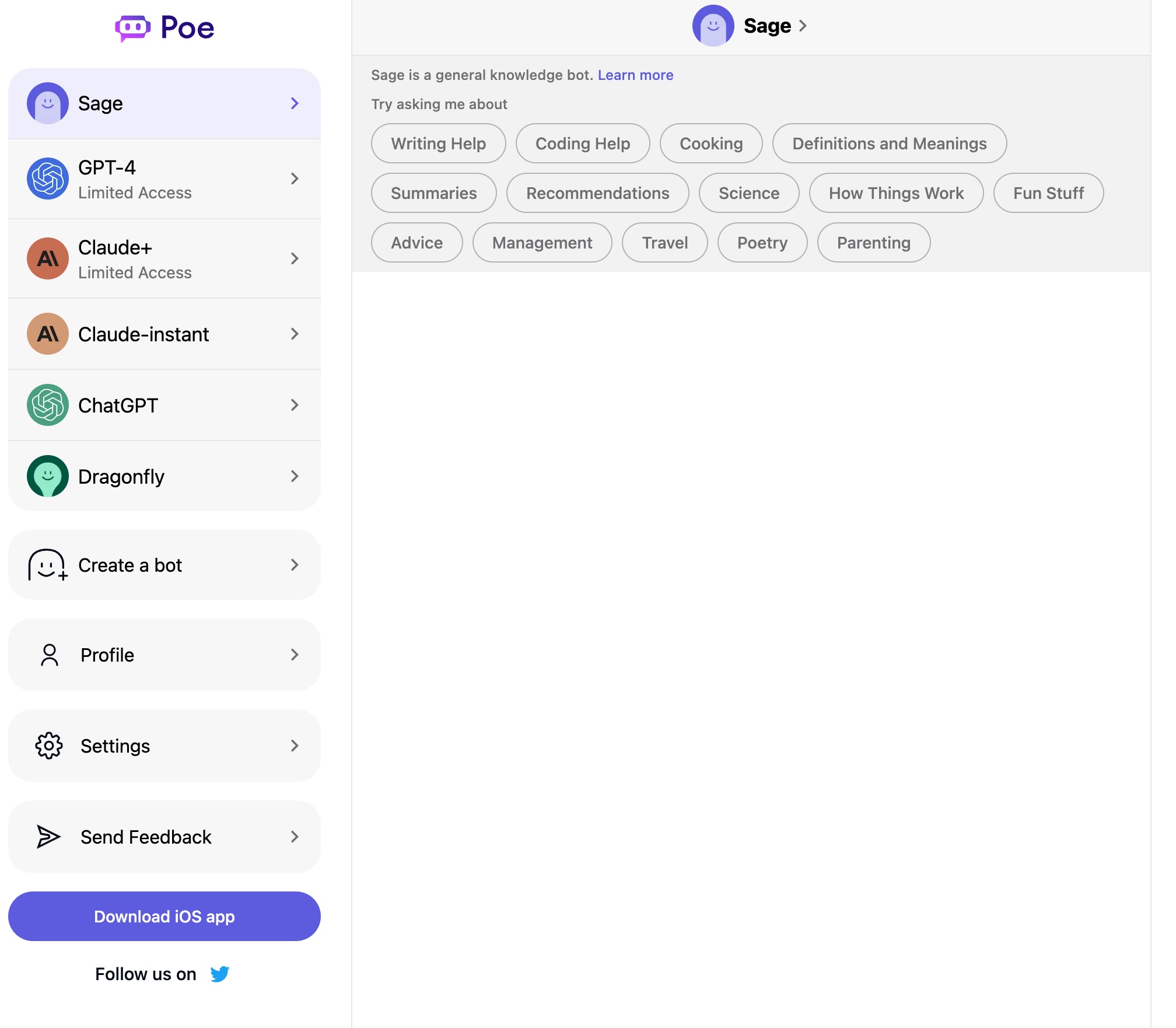
Task: Open the Claude+ label in bot list
Action: tap(115, 247)
